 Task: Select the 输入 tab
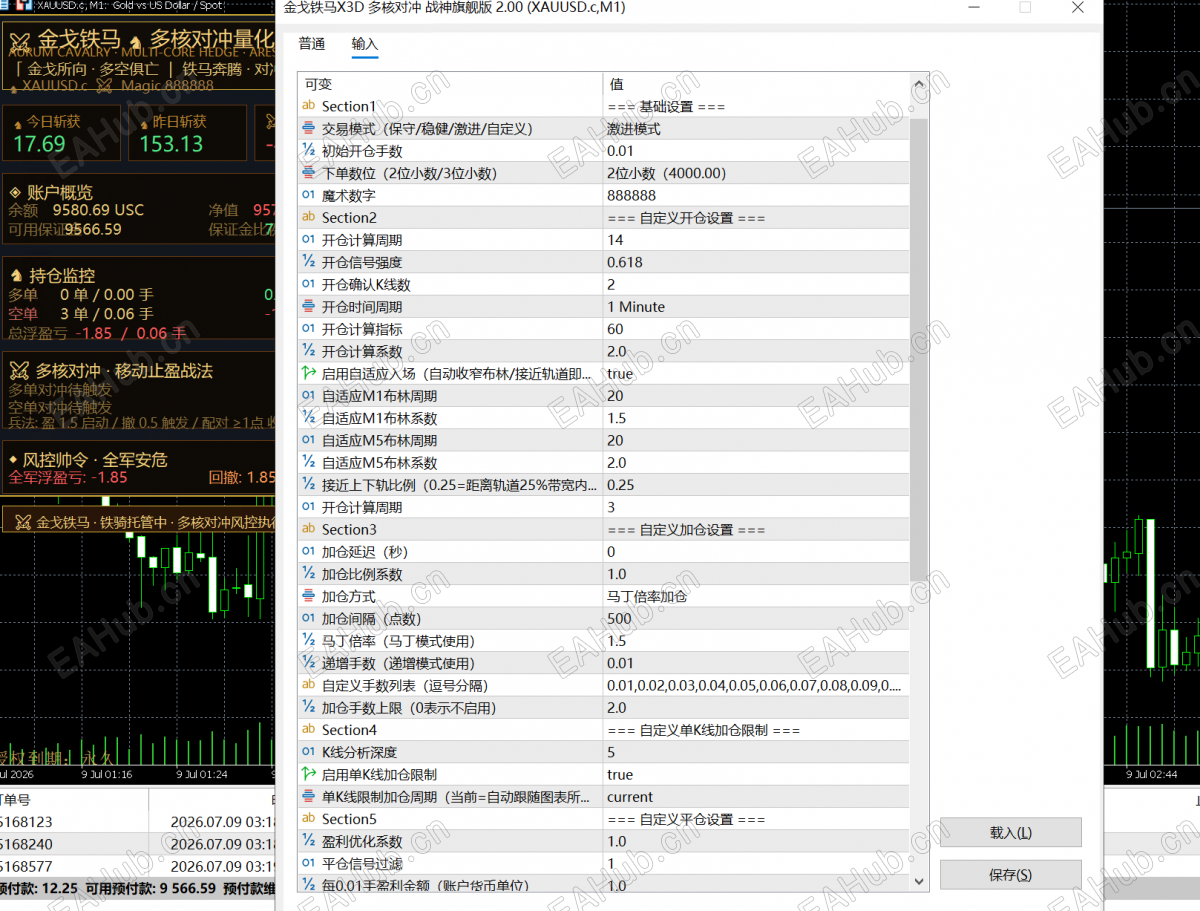pos(365,44)
